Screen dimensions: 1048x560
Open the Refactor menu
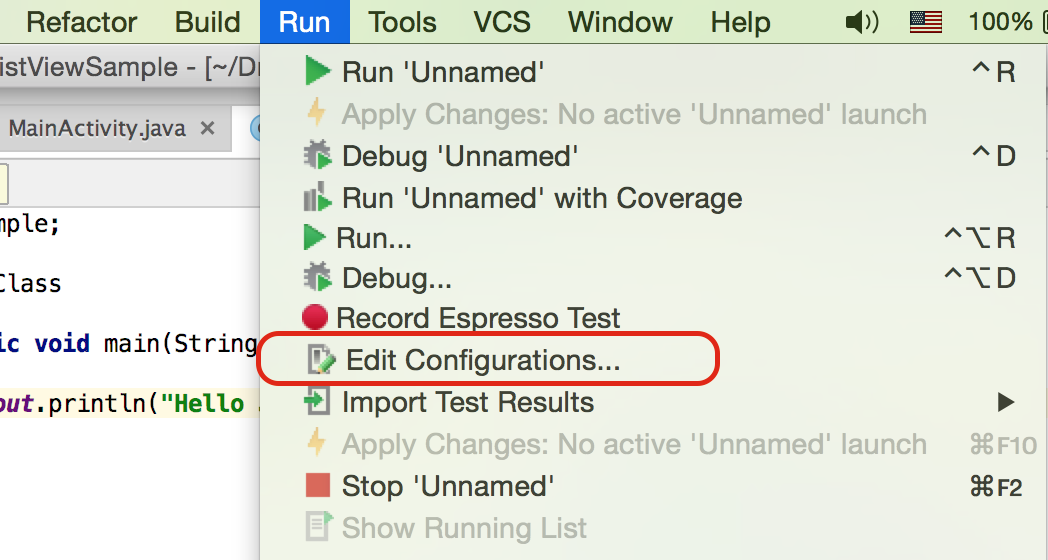(82, 22)
